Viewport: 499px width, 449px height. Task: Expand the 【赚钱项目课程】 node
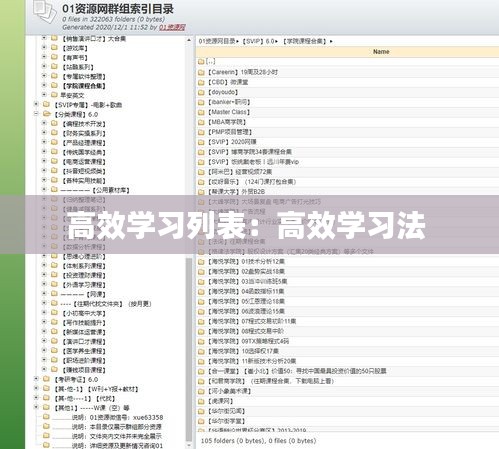44,369
